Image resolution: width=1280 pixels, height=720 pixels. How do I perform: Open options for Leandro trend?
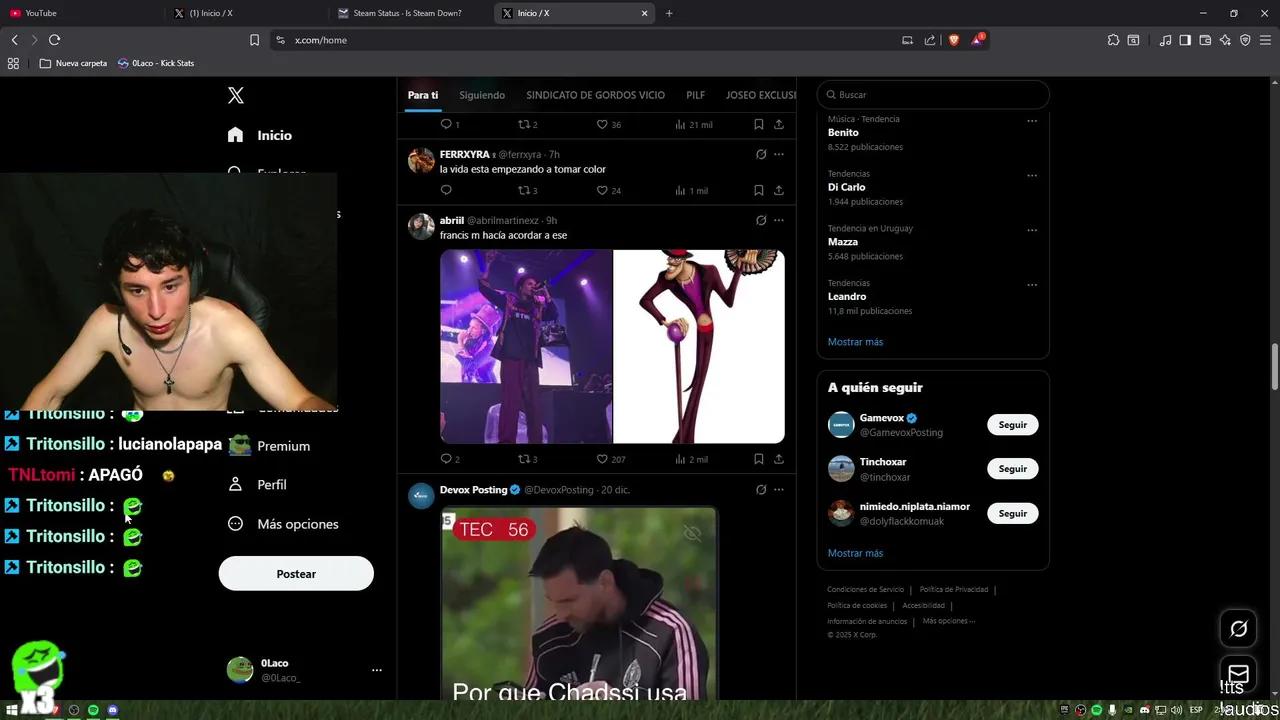click(1032, 285)
